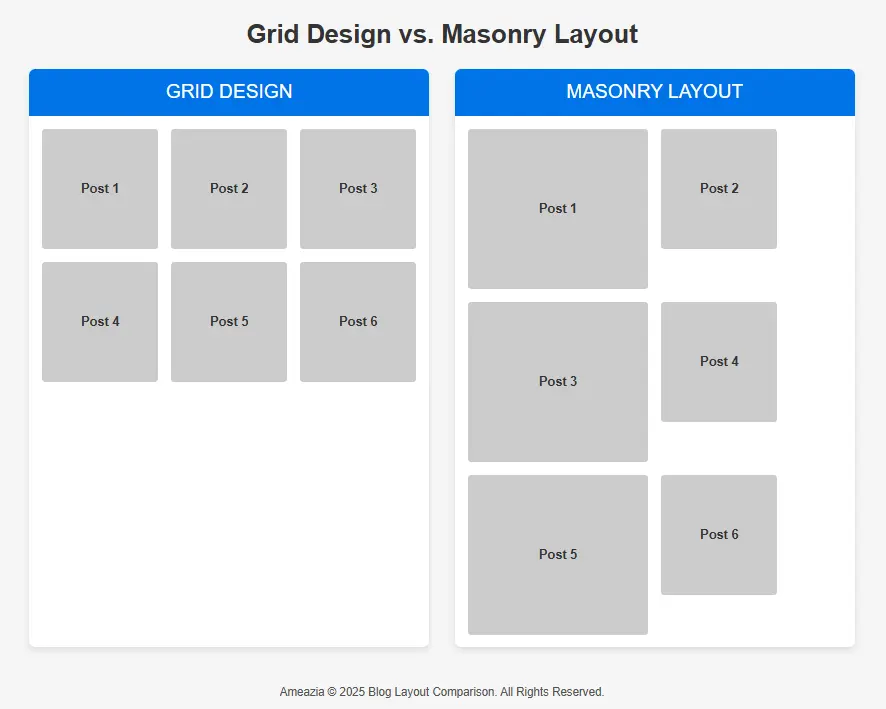Click the GRID DESIGN blue header
The image size is (886, 709).
coord(229,92)
